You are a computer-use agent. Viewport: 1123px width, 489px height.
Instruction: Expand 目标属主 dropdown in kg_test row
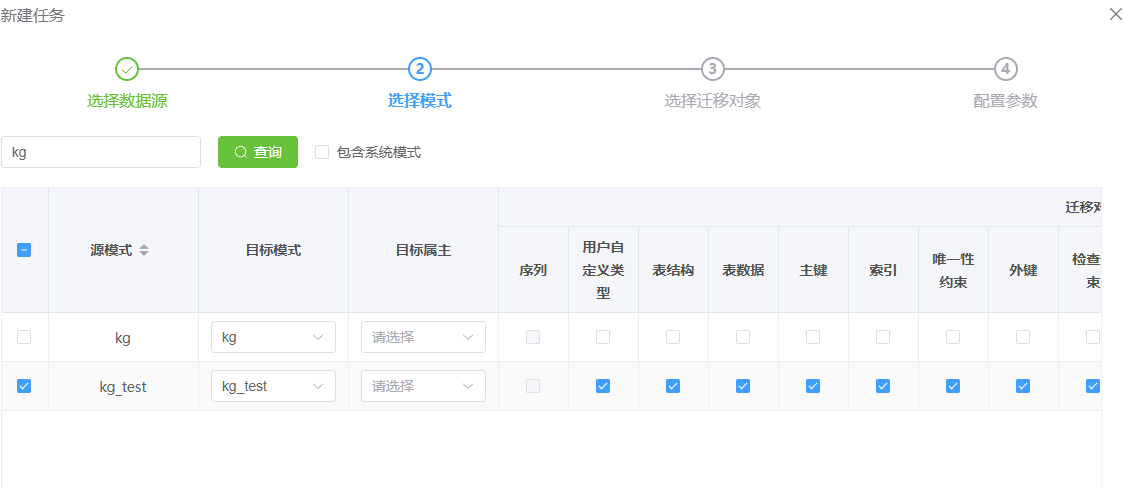click(423, 386)
